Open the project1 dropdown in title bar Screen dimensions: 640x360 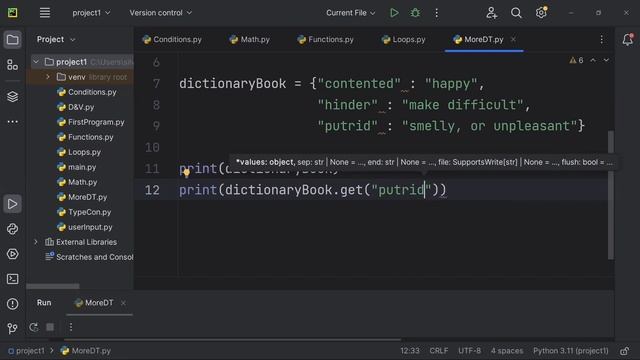pos(91,13)
